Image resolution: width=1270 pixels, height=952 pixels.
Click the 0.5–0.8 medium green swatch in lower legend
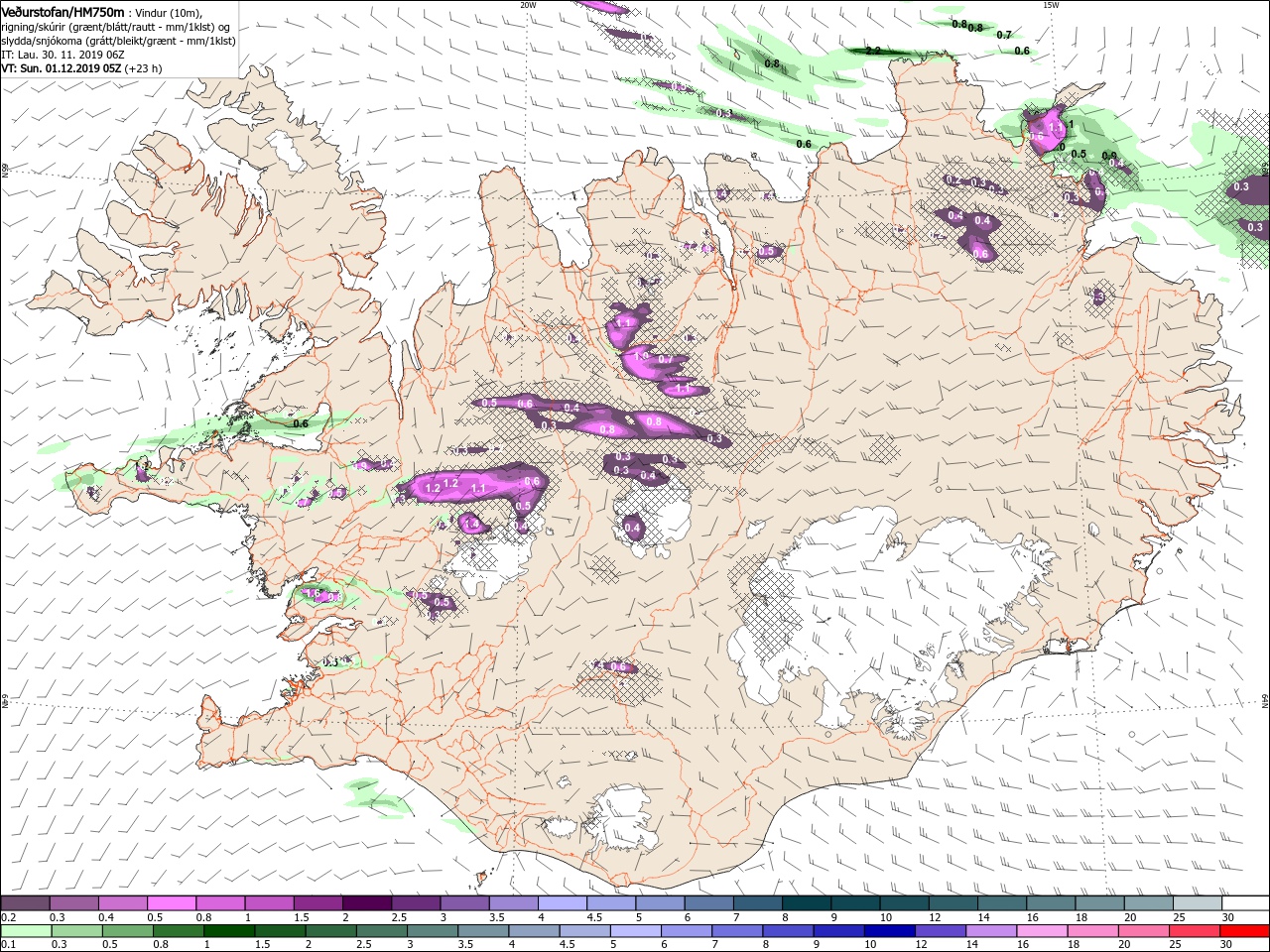tap(128, 931)
